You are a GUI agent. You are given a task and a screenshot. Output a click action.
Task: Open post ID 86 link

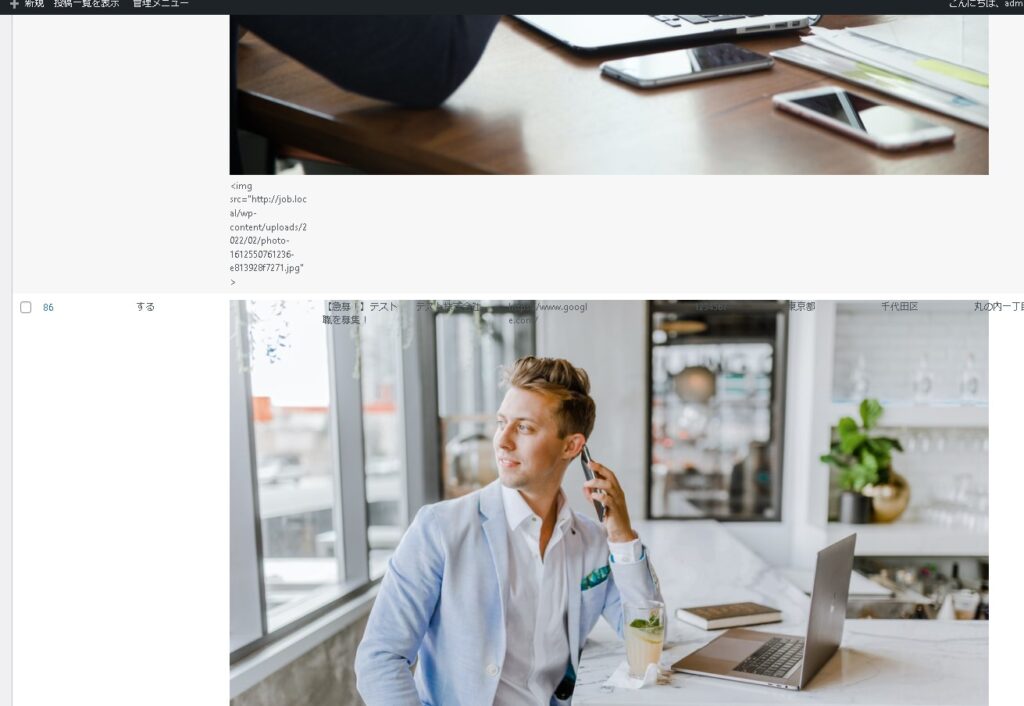coord(48,308)
